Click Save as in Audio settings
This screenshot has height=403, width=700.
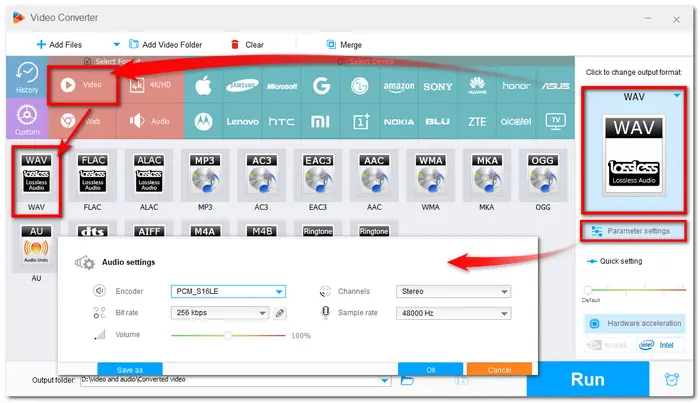[x=130, y=369]
